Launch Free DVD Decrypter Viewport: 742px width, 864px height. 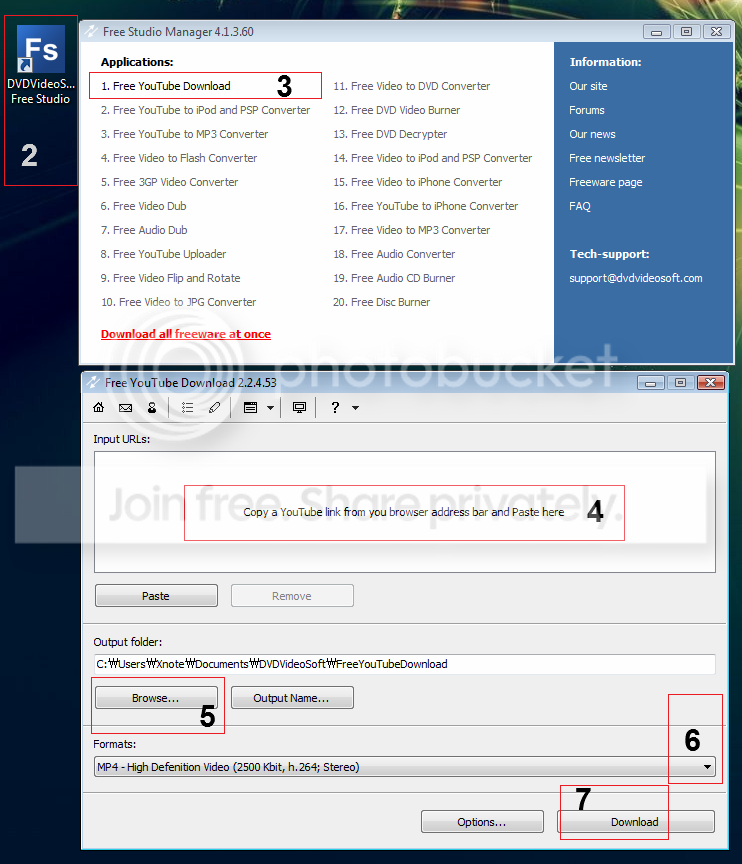pos(390,134)
